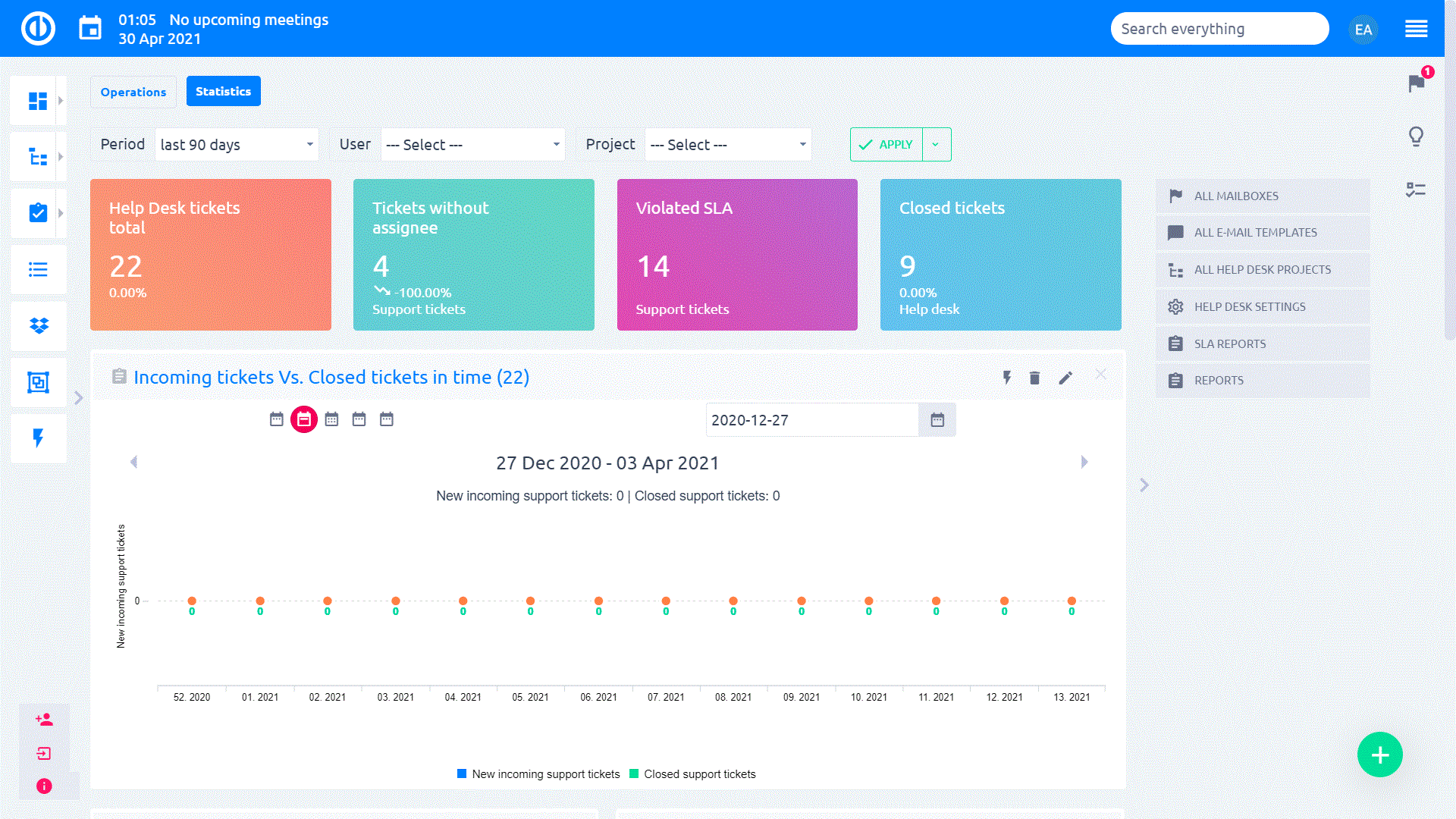This screenshot has width=1456, height=819.
Task: Select monthly view calendar icon in chart
Action: click(x=331, y=419)
